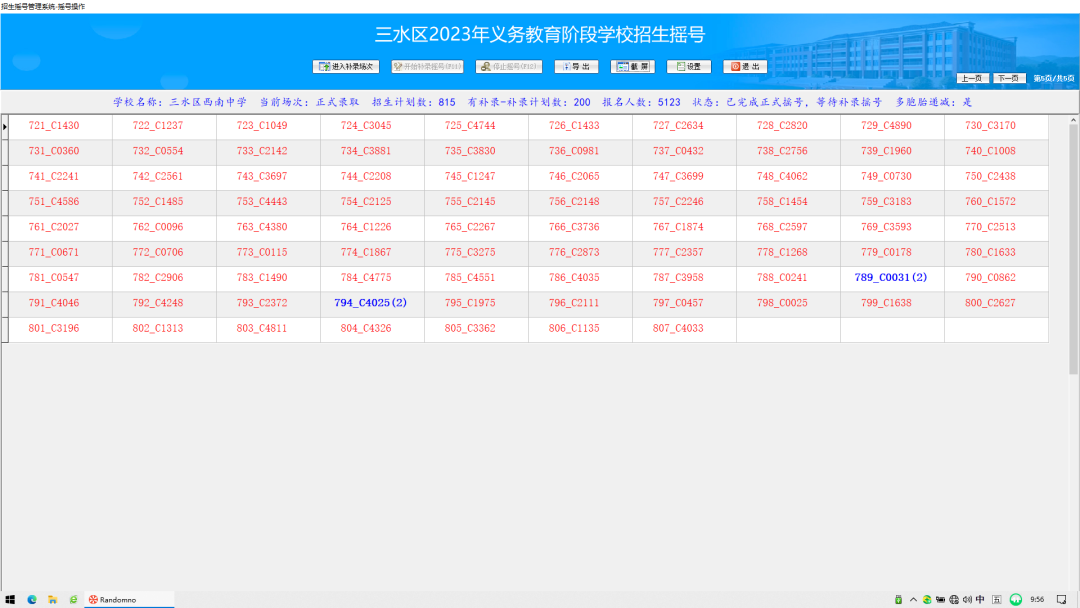This screenshot has width=1080, height=608.
Task: Click the 截屏 screenshot button
Action: point(632,67)
